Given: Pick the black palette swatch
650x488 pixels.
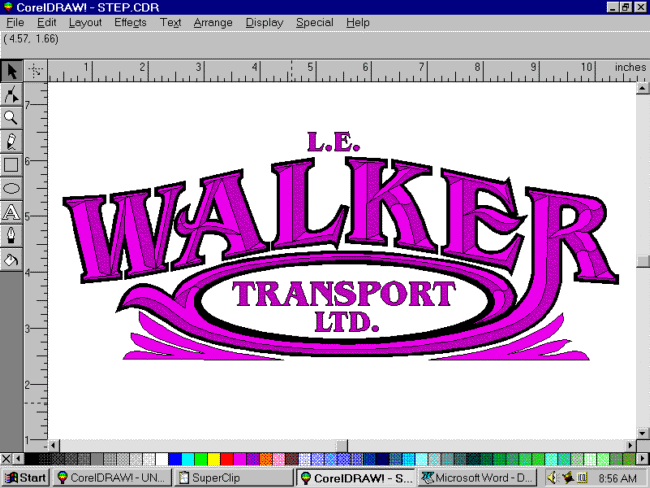Looking at the screenshot, I should (x=31, y=459).
